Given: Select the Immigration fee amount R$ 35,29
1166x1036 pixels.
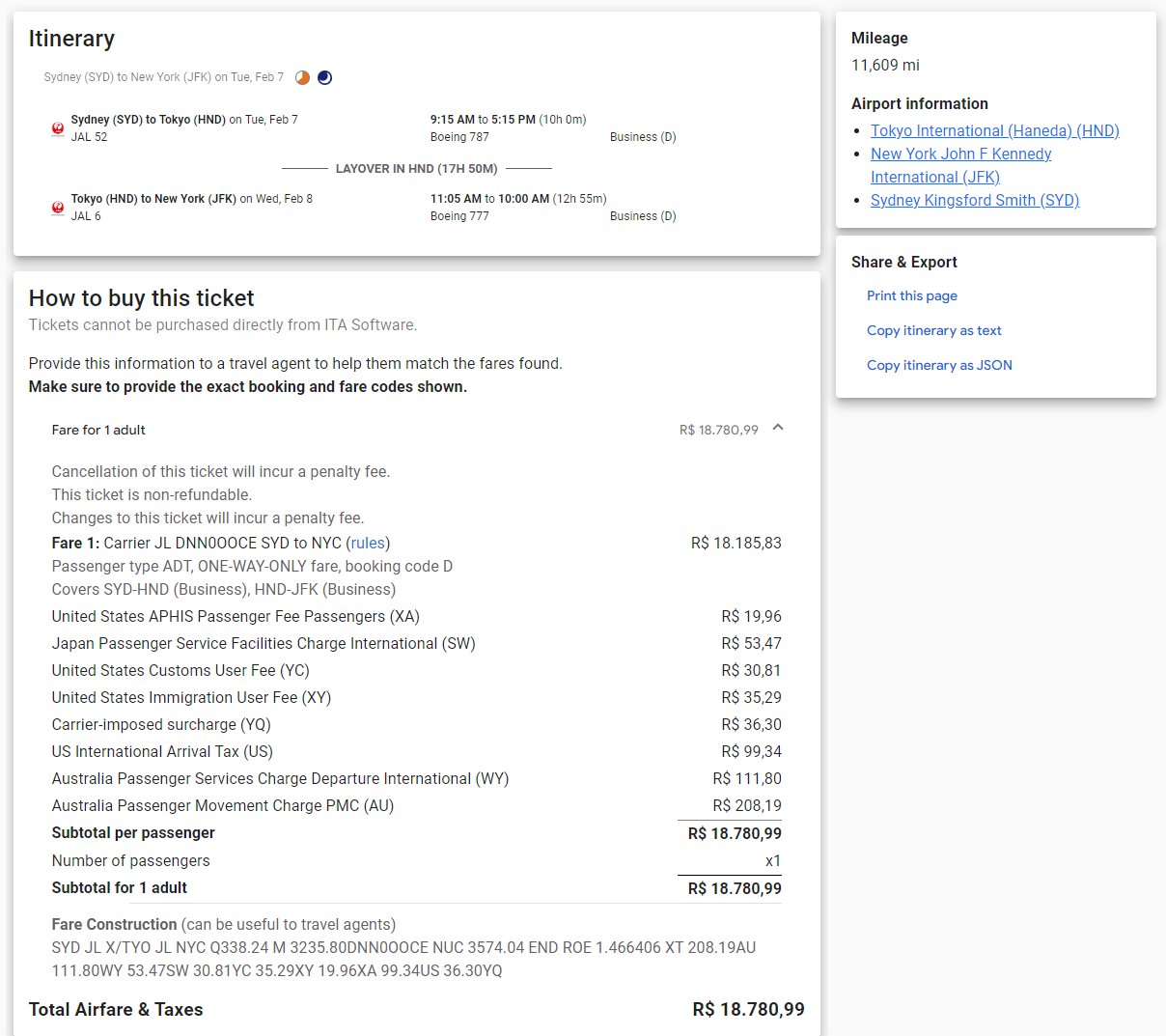Looking at the screenshot, I should 751,697.
